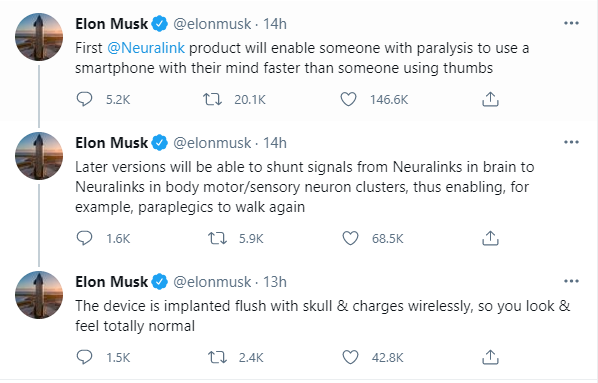
Task: Open more options on the 13h tweet
Action: click(x=571, y=281)
